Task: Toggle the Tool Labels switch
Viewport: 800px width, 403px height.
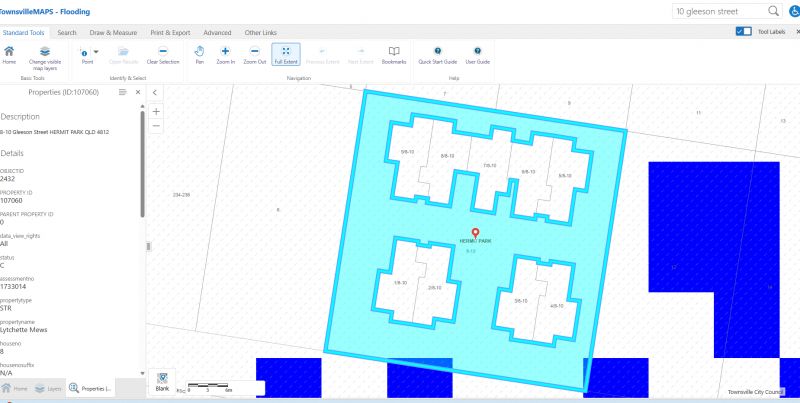Action: point(743,32)
